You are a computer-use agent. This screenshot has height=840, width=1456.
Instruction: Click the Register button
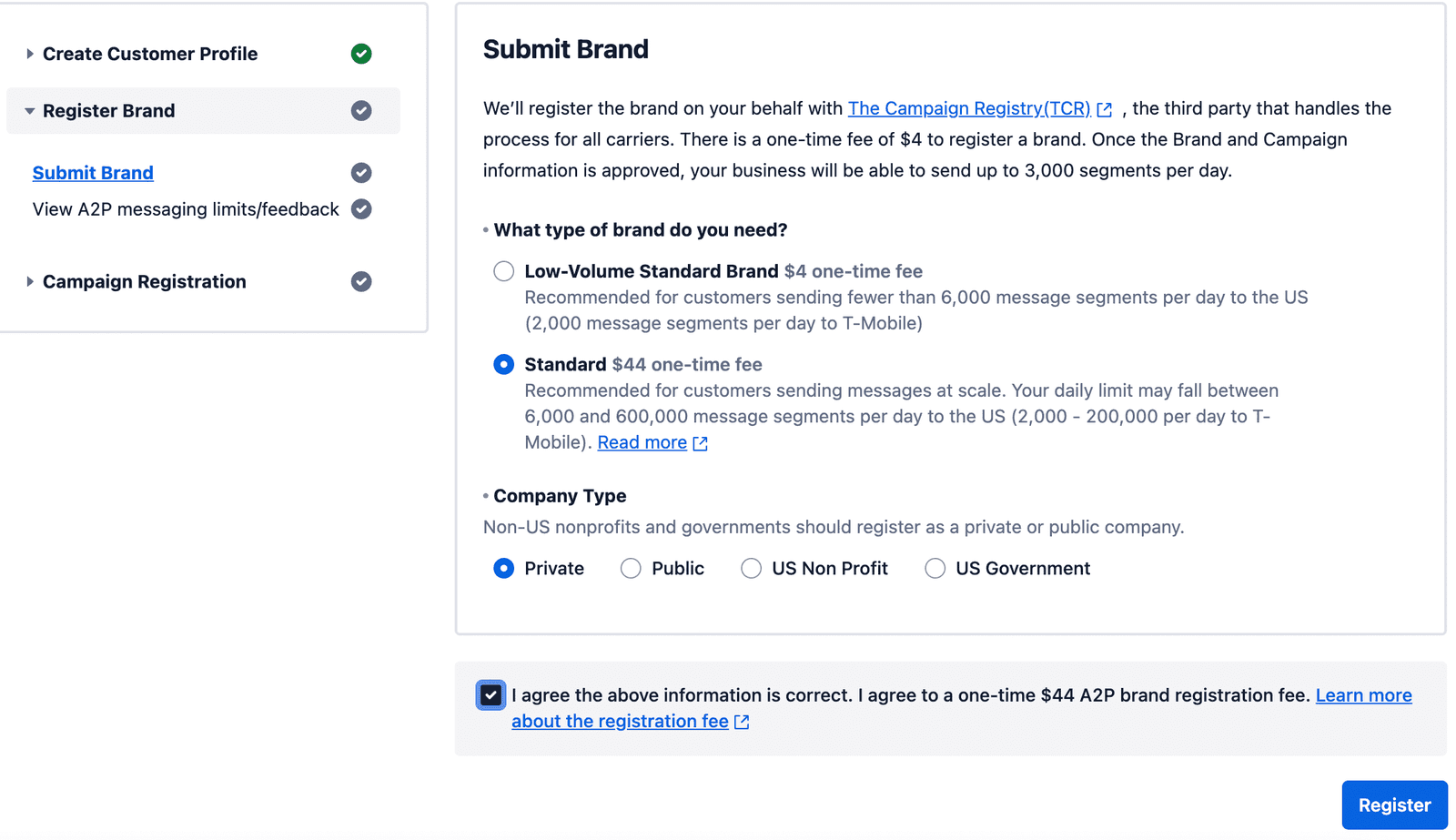1393,805
